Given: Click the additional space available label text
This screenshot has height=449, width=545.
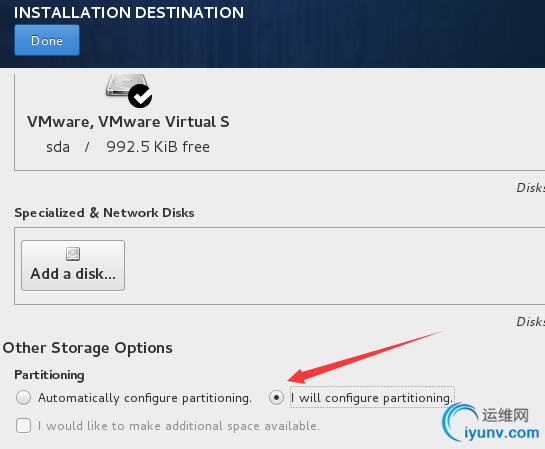Looking at the screenshot, I should click(x=179, y=426).
